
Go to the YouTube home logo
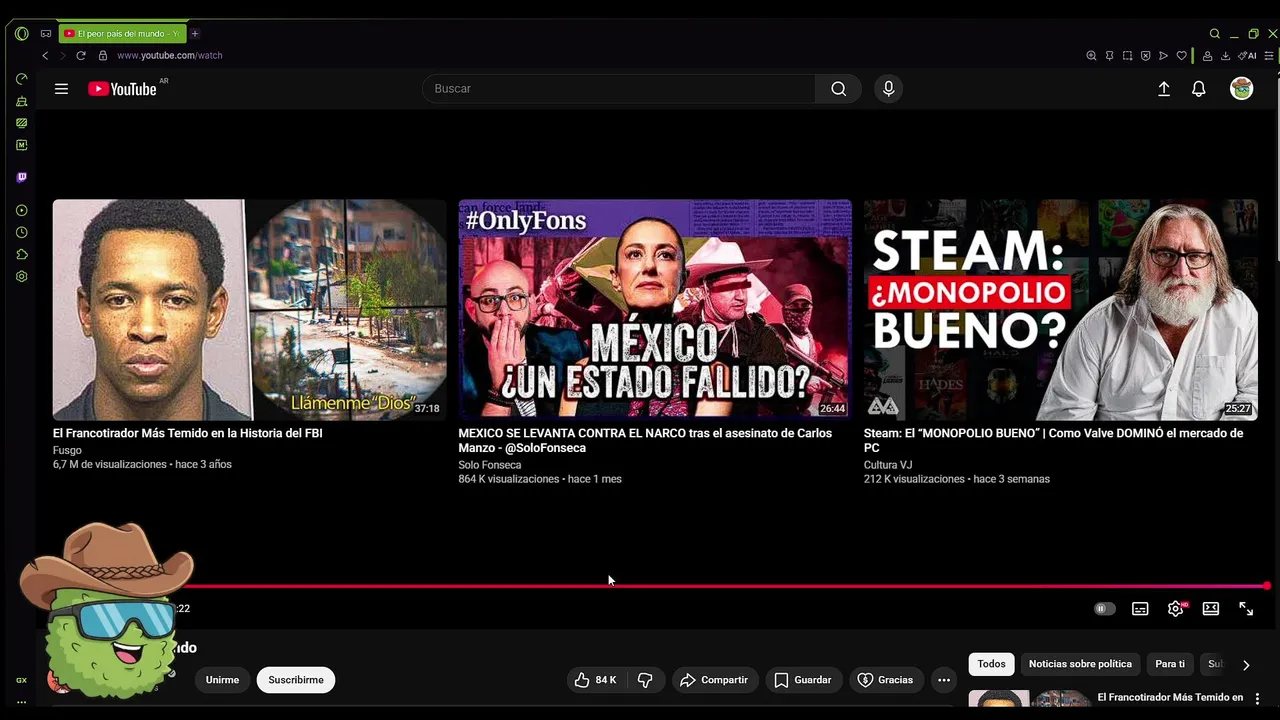tap(122, 89)
